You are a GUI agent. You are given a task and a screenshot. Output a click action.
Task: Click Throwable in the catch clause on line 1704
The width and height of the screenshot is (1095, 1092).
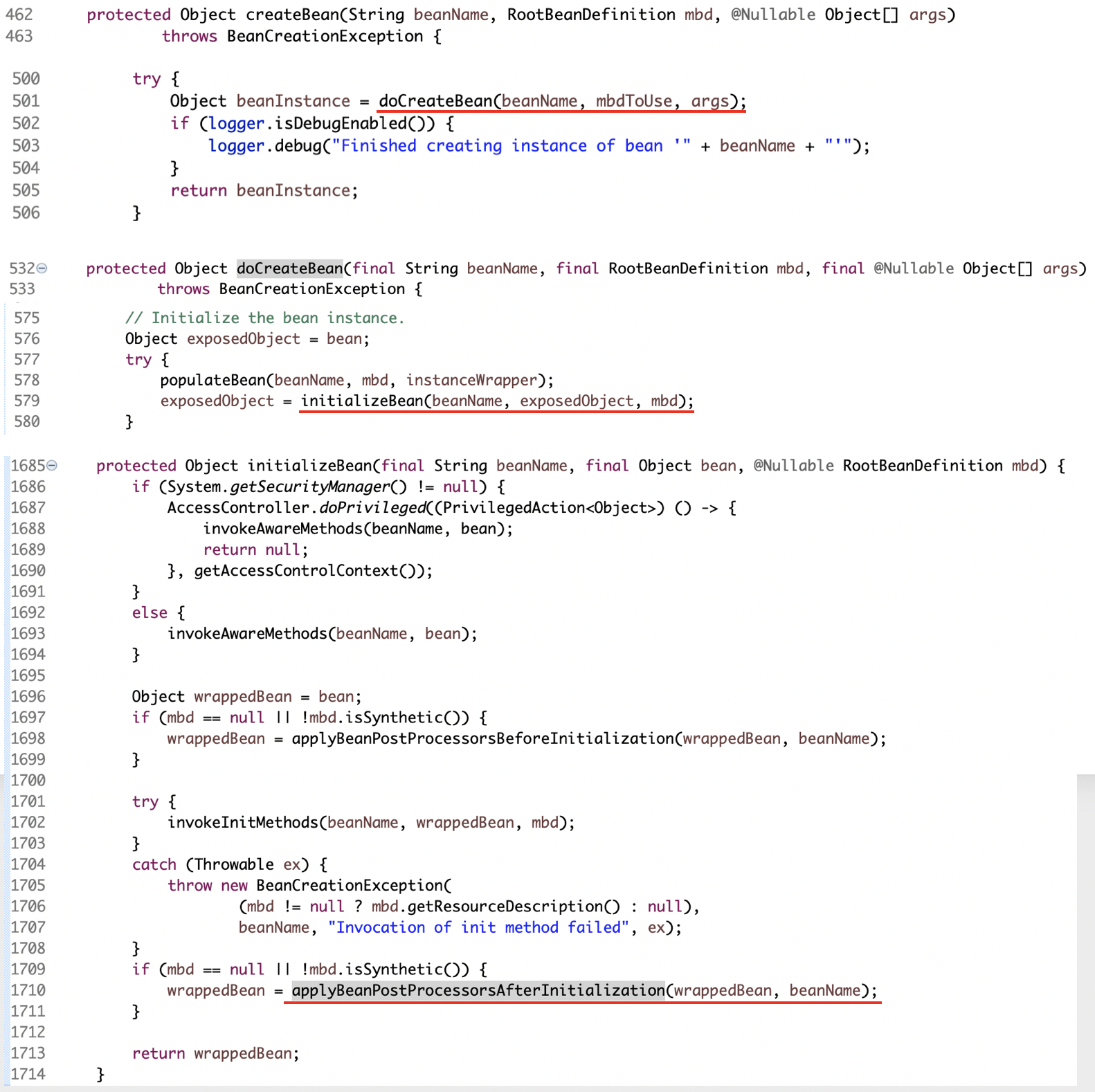pos(235,864)
